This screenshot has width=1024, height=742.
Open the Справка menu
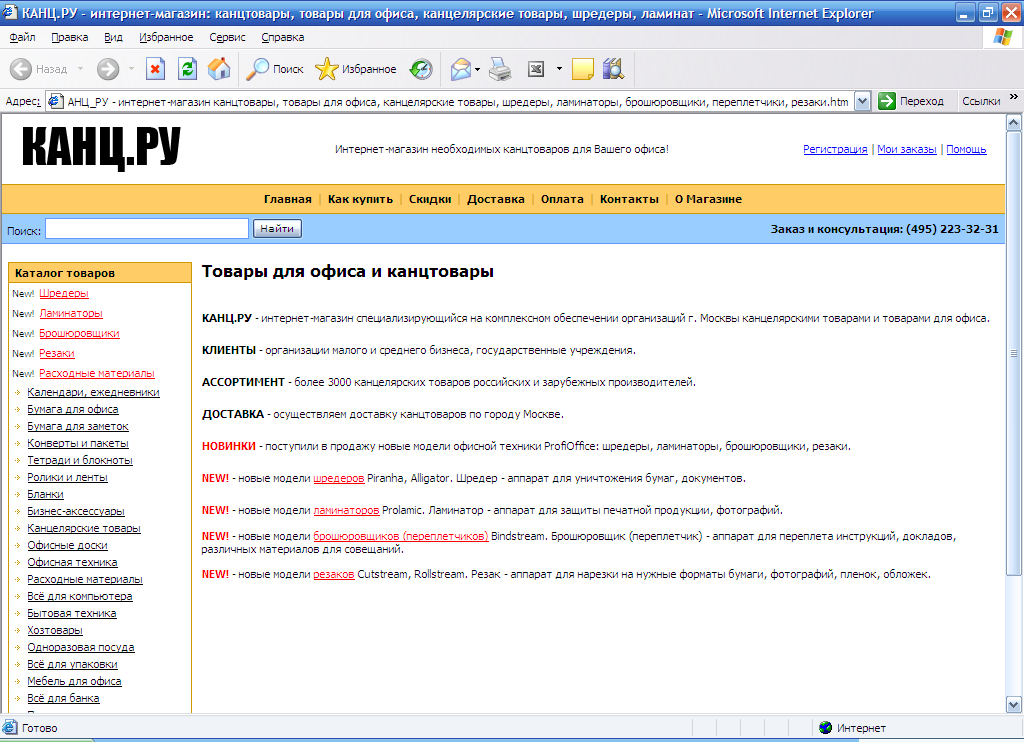click(x=283, y=37)
